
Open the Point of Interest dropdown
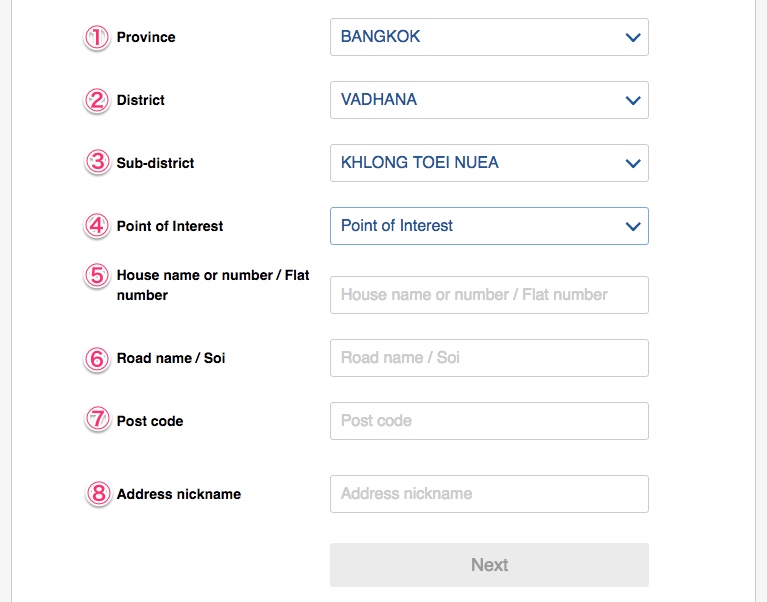pos(489,226)
